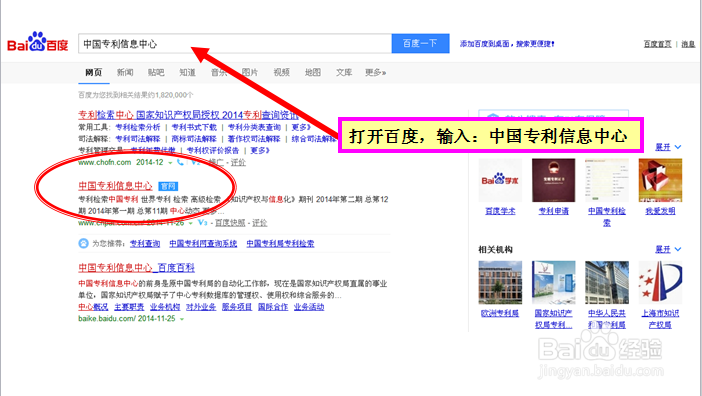This screenshot has width=702, height=396.
Task: Click the 中心概况 sublink
Action: pyautogui.click(x=93, y=307)
